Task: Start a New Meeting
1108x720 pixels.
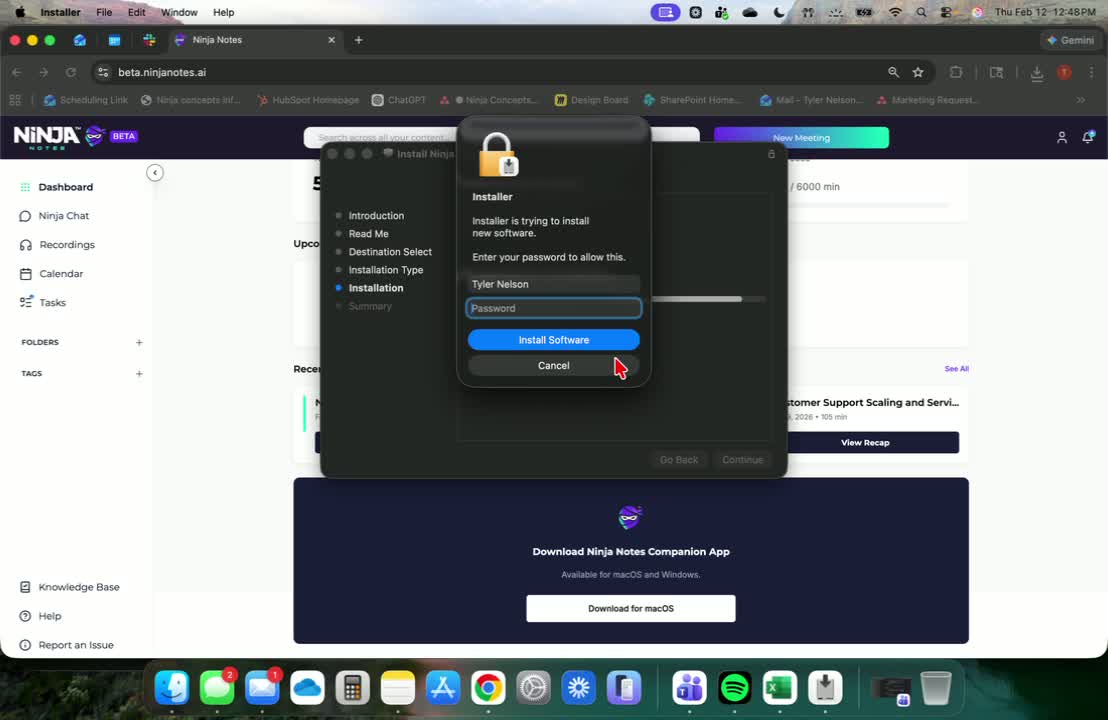Action: coord(801,138)
